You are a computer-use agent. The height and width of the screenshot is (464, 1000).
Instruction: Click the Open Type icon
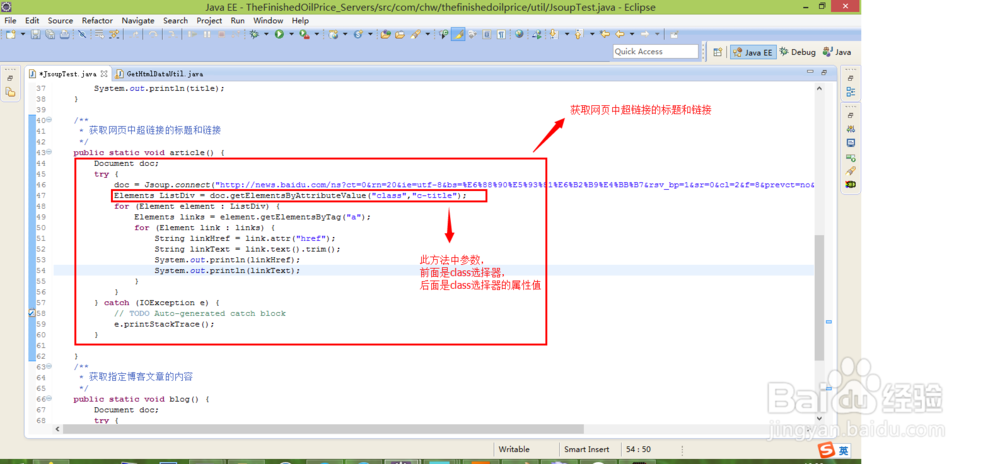386,34
